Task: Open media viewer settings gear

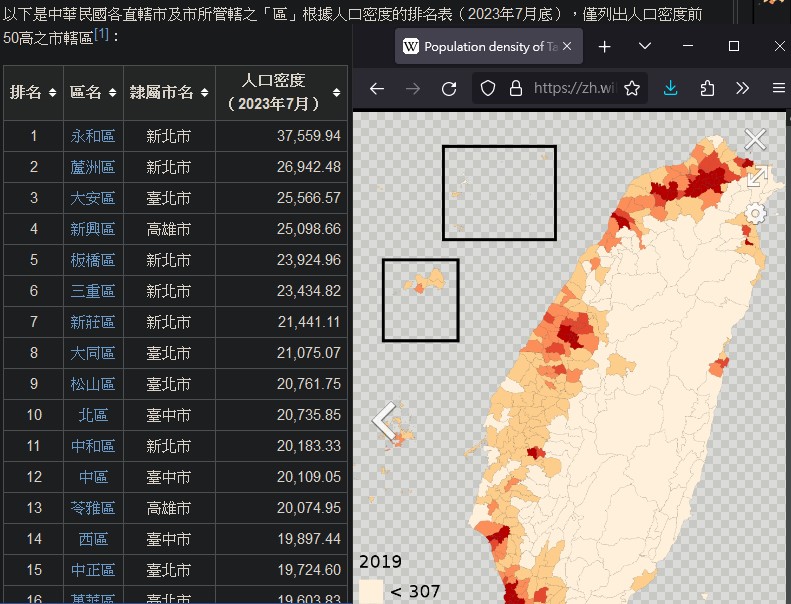Action: pos(756,214)
